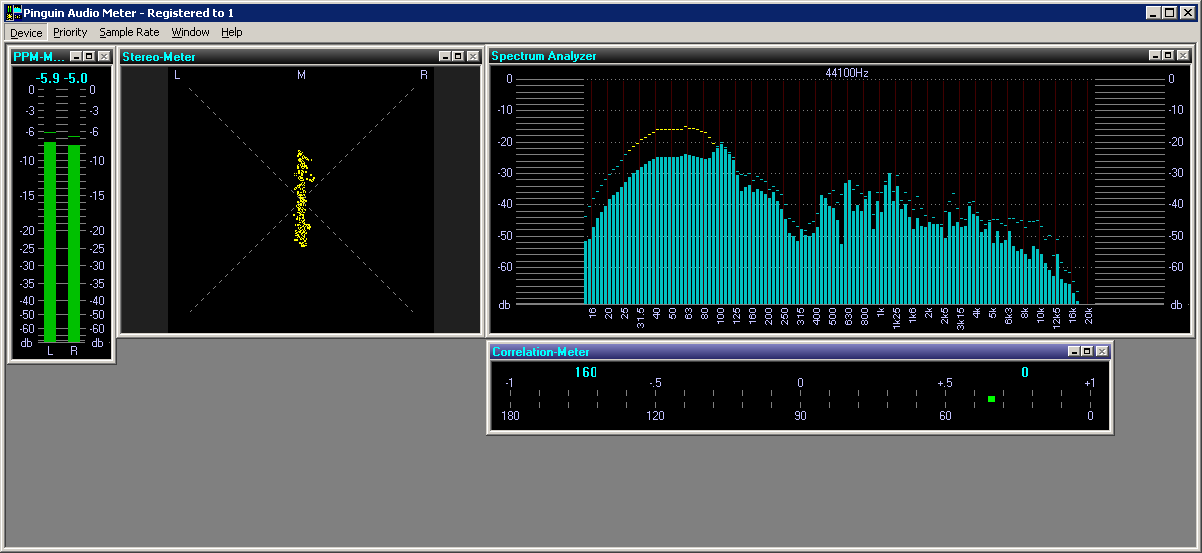Image resolution: width=1202 pixels, height=553 pixels.
Task: Open the Window menu
Action: [x=190, y=32]
